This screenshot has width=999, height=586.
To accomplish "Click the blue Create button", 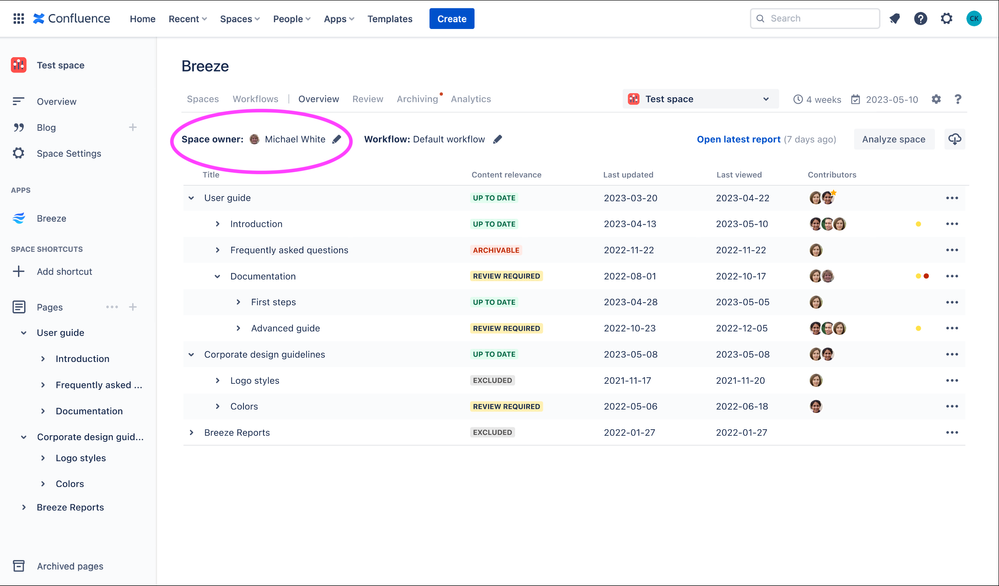I will pos(452,19).
